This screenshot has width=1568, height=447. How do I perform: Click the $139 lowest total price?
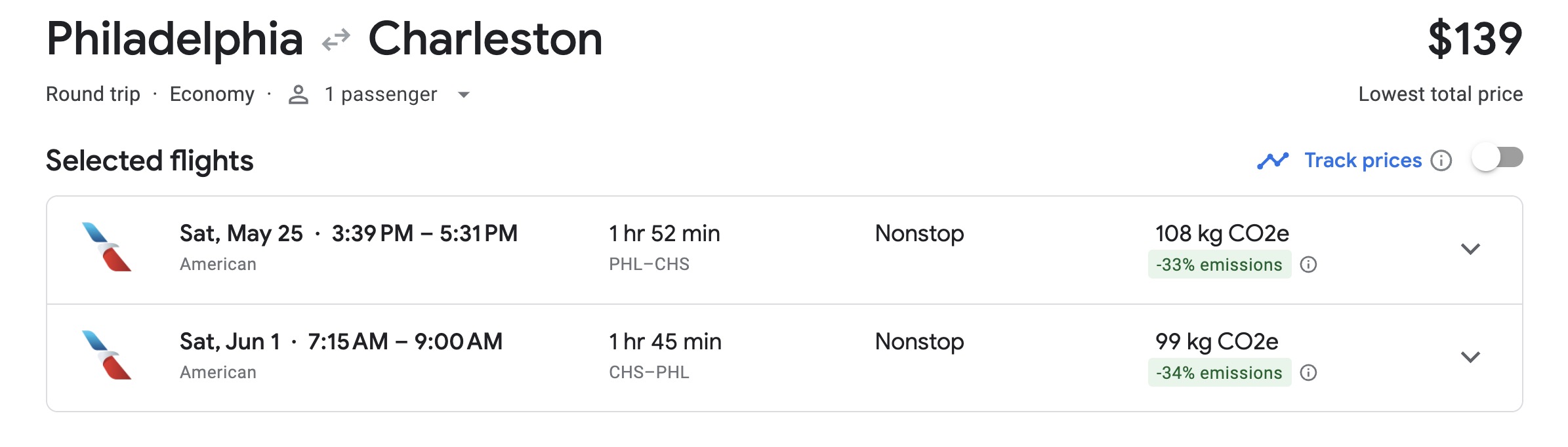point(1475,39)
